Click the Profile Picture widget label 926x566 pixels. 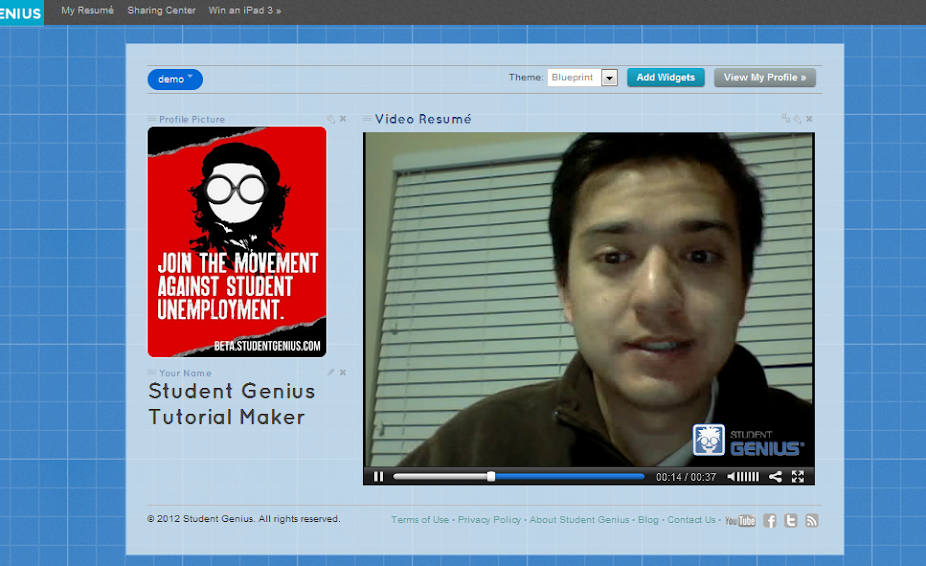192,119
